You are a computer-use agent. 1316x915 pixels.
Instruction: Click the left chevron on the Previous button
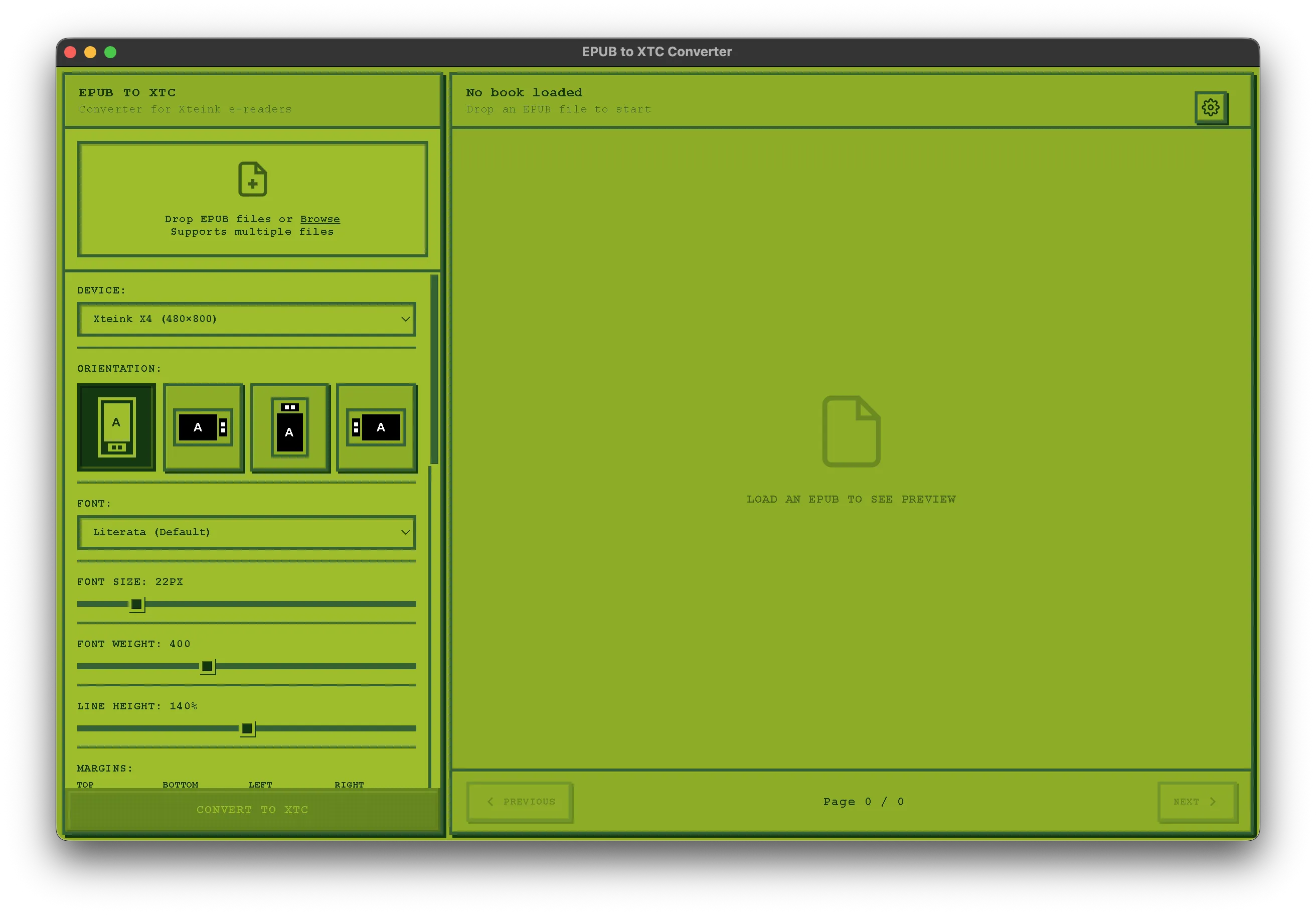coord(490,802)
